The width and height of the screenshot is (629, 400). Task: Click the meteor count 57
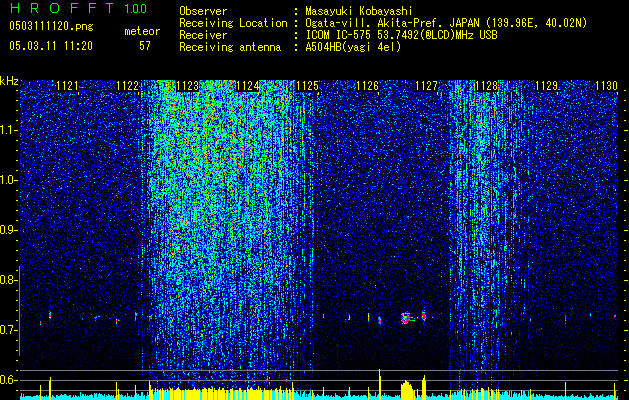pyautogui.click(x=145, y=46)
